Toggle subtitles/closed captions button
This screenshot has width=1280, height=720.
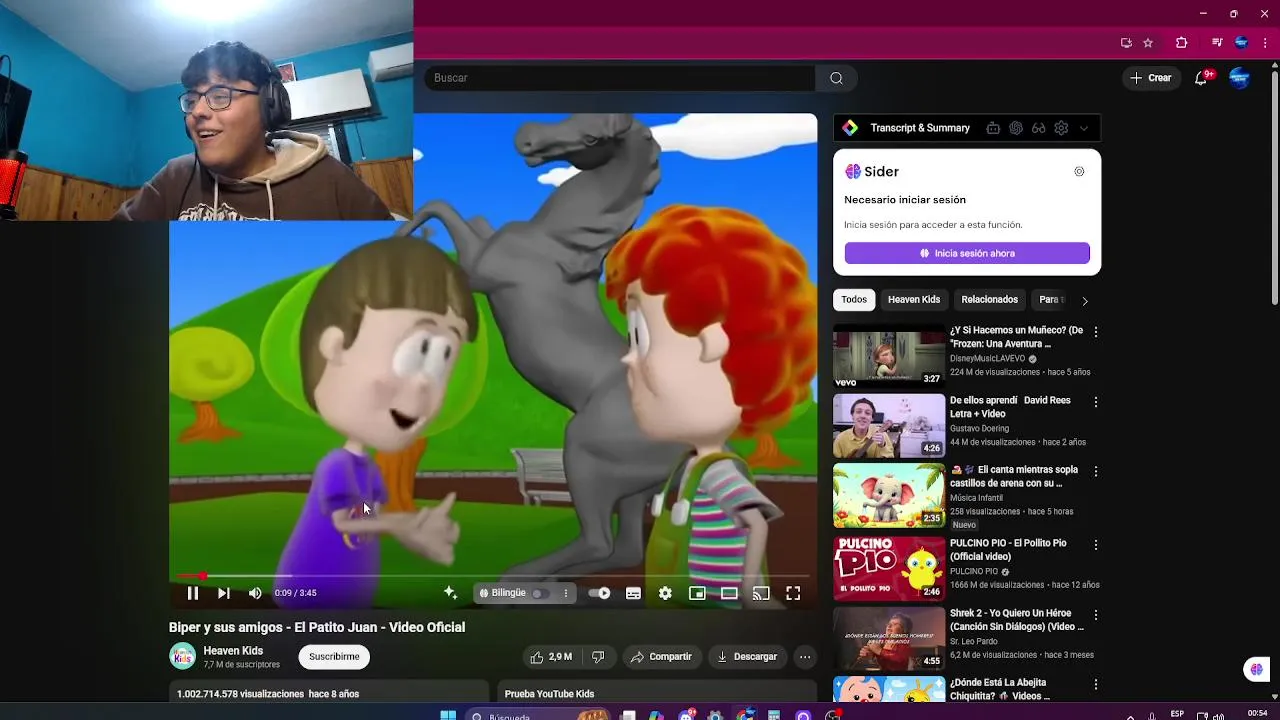(633, 593)
